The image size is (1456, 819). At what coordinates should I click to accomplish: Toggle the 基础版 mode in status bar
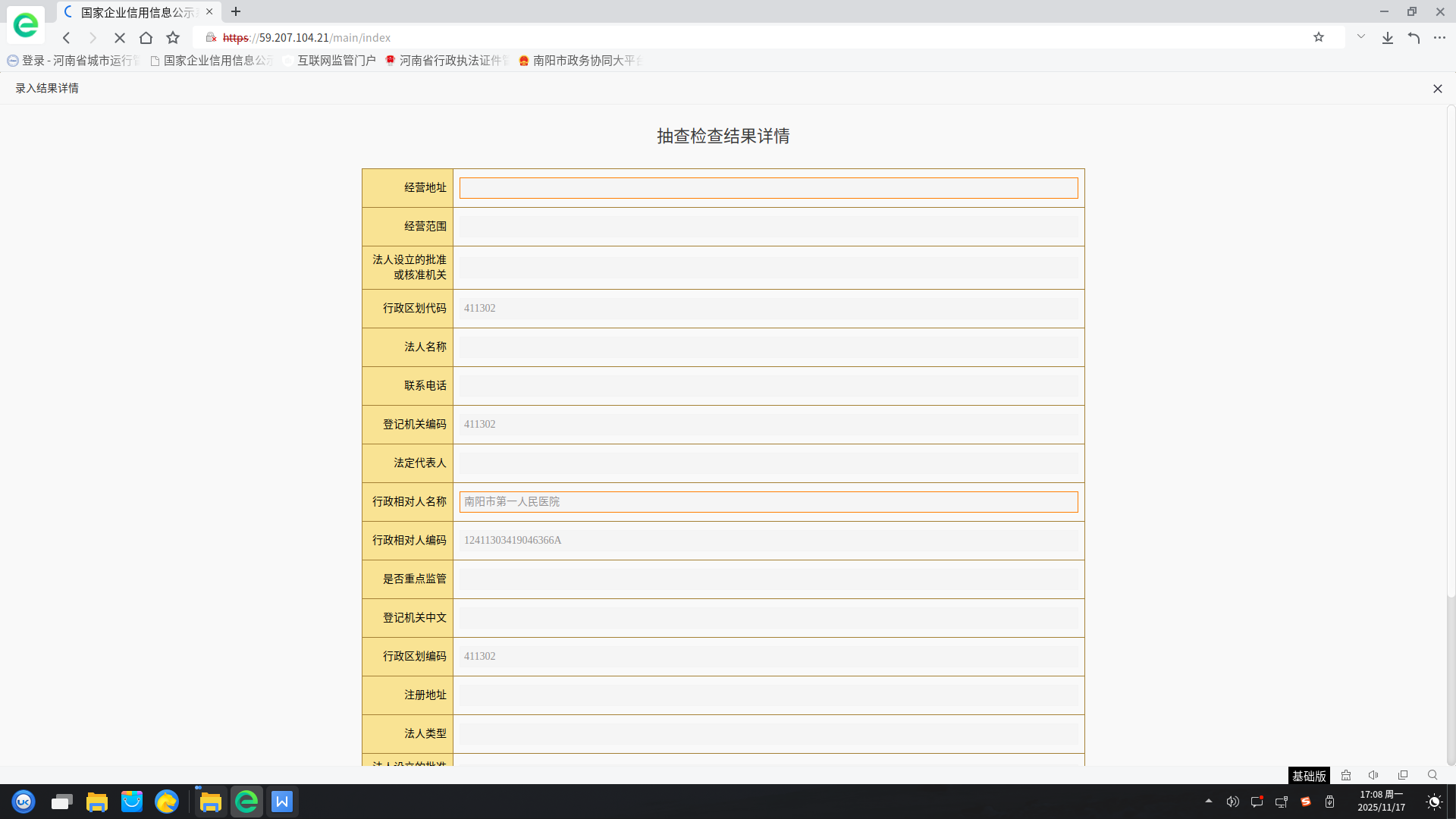click(1309, 776)
